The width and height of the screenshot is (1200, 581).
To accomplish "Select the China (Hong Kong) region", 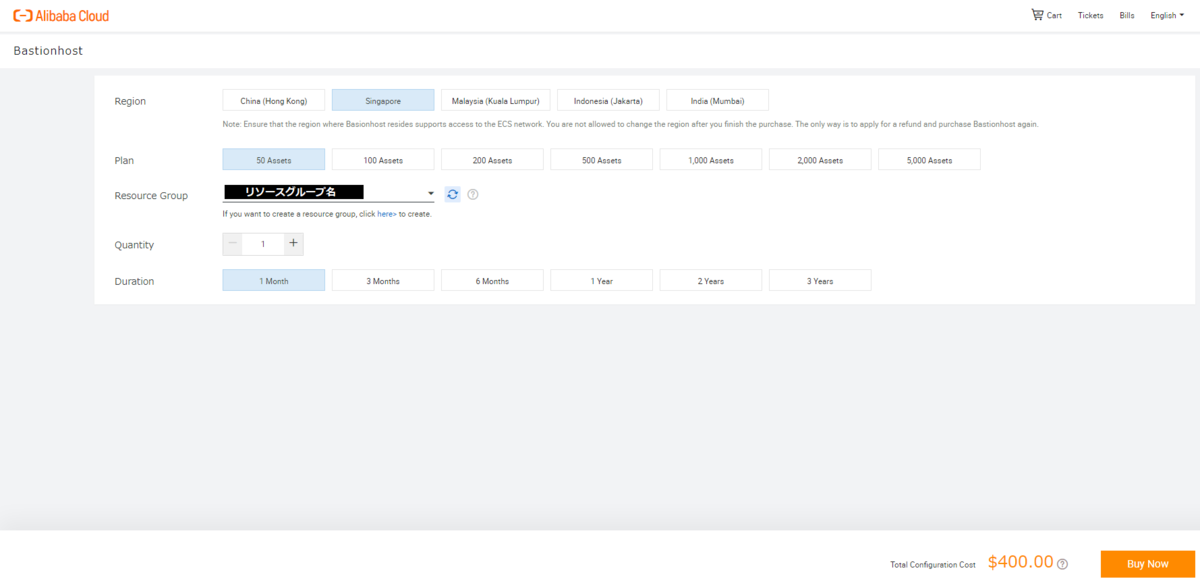I will tap(274, 100).
